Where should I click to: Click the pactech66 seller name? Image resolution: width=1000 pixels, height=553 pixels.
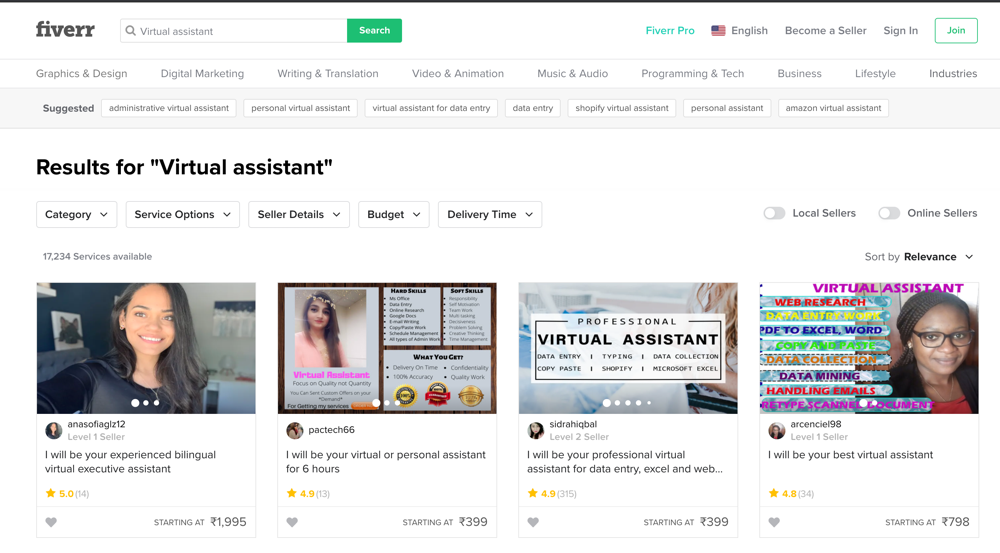point(332,430)
